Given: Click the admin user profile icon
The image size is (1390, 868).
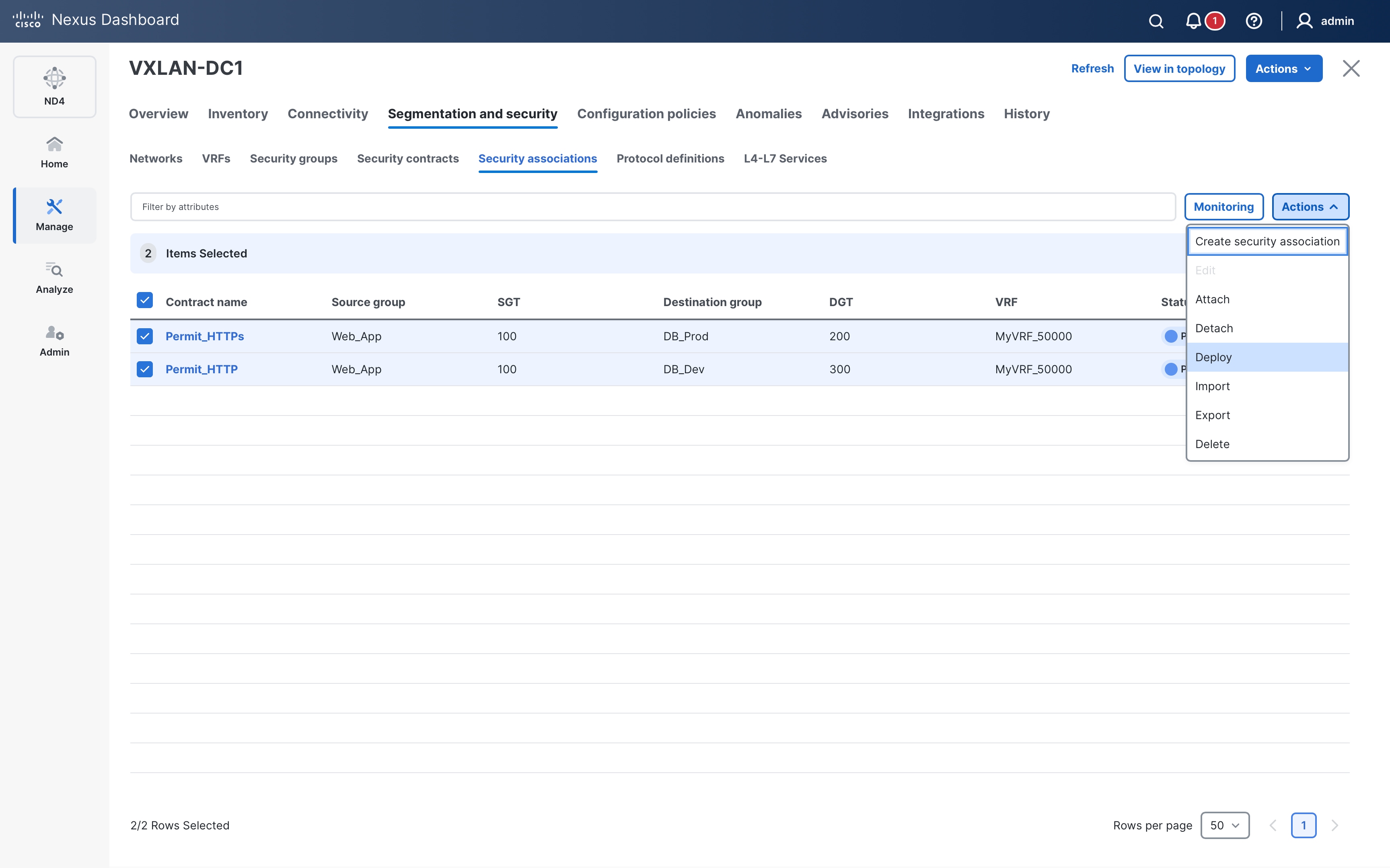Looking at the screenshot, I should pyautogui.click(x=1304, y=21).
